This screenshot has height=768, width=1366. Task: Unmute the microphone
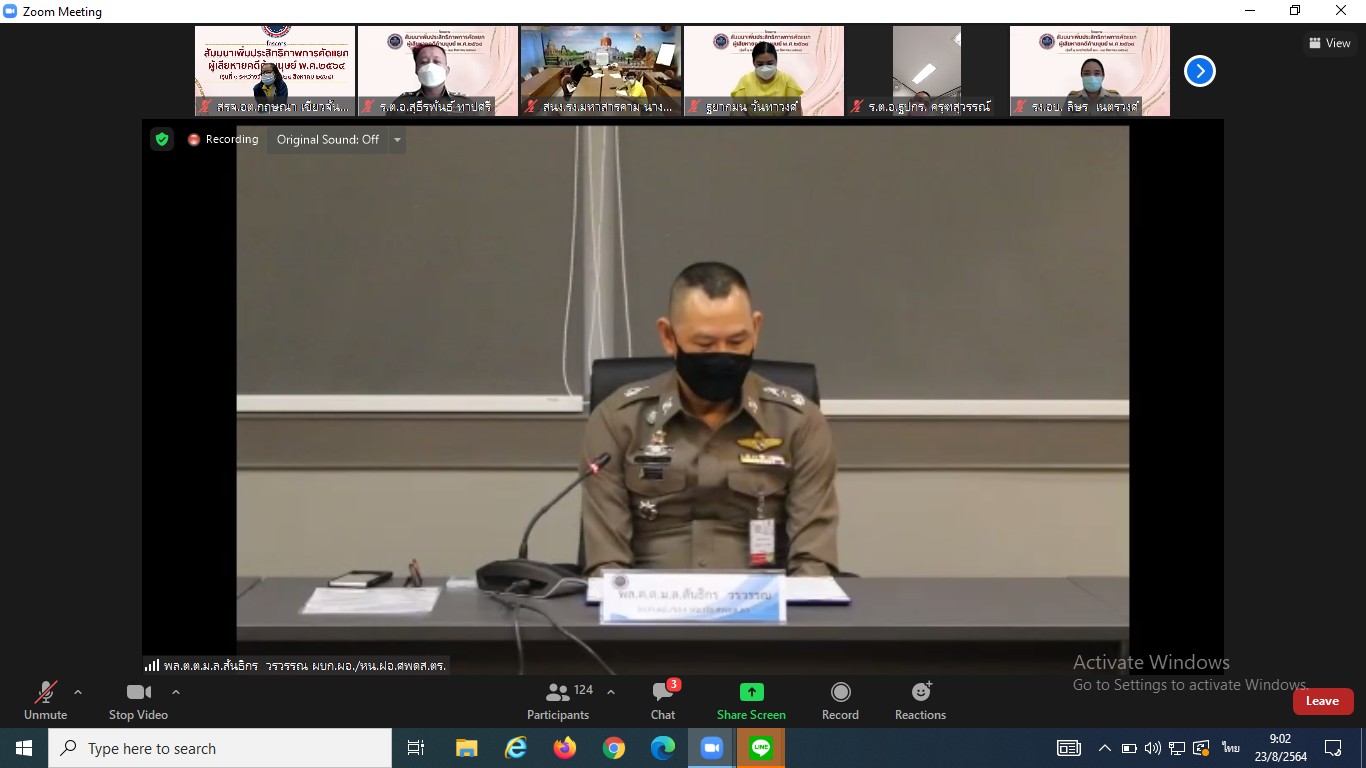coord(45,700)
